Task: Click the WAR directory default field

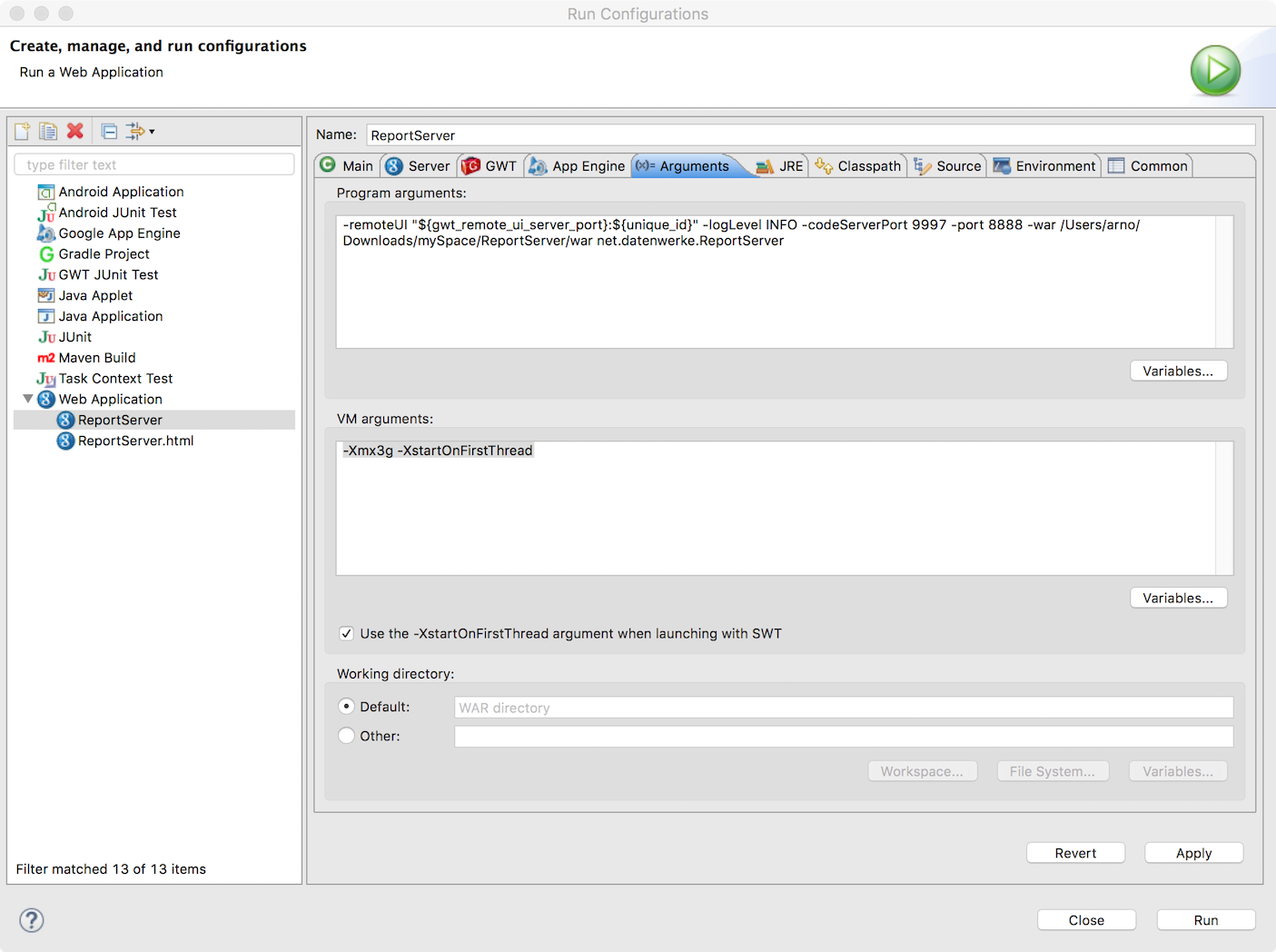Action: pos(844,708)
